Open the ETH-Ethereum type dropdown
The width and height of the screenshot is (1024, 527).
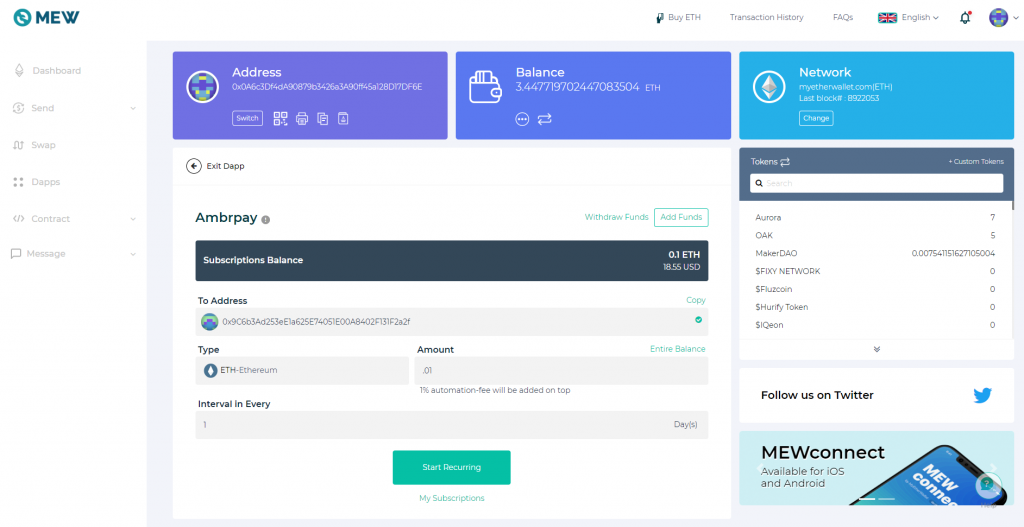tap(302, 370)
